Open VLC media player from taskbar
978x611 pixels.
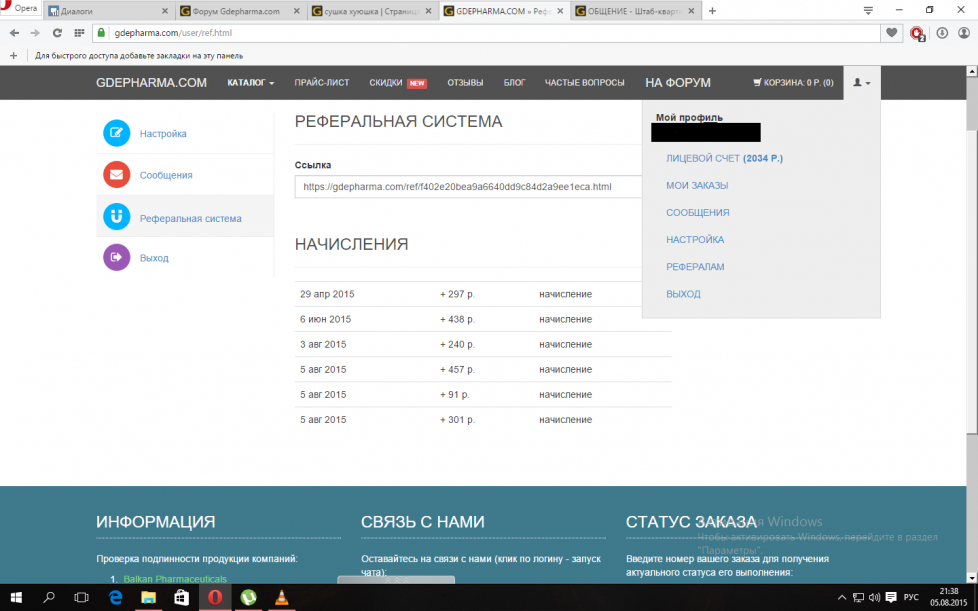(x=282, y=597)
